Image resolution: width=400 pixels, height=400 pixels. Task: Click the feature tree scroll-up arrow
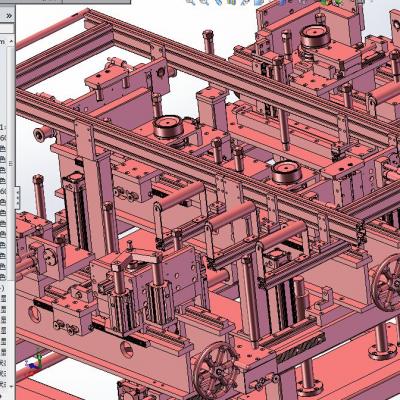coord(12,41)
